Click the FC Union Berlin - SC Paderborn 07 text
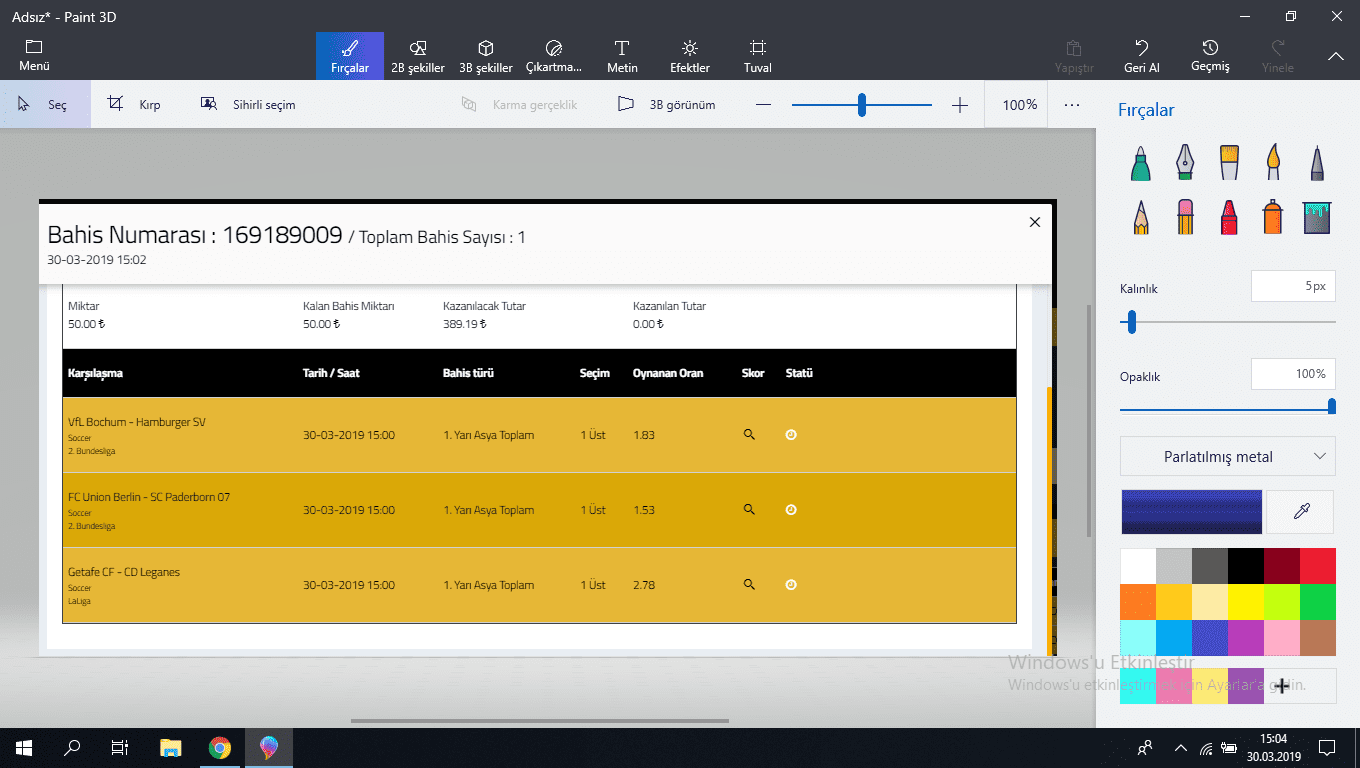1360x768 pixels. point(149,497)
